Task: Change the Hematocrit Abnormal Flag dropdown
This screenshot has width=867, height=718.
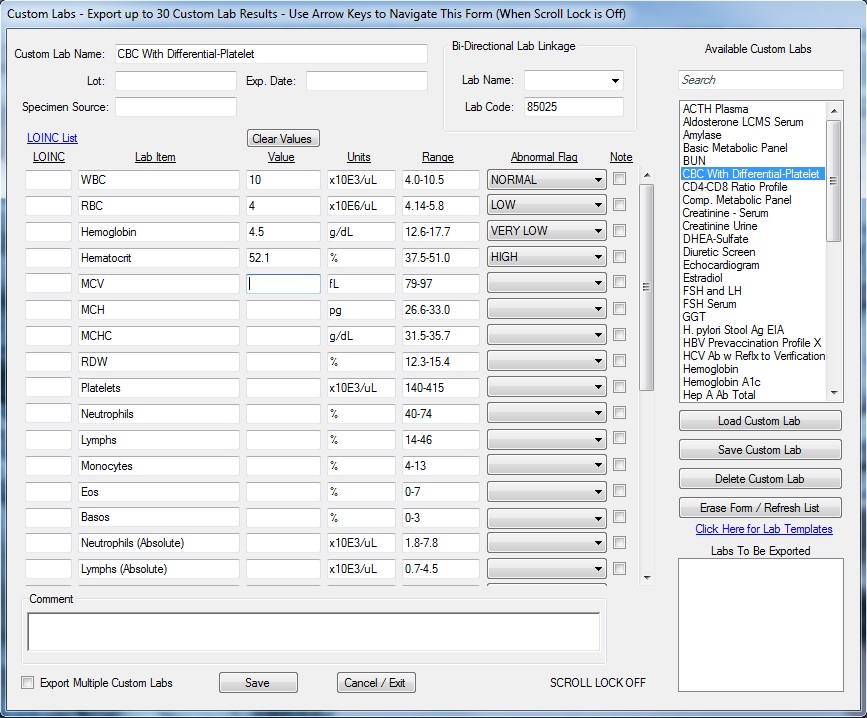Action: click(x=546, y=257)
